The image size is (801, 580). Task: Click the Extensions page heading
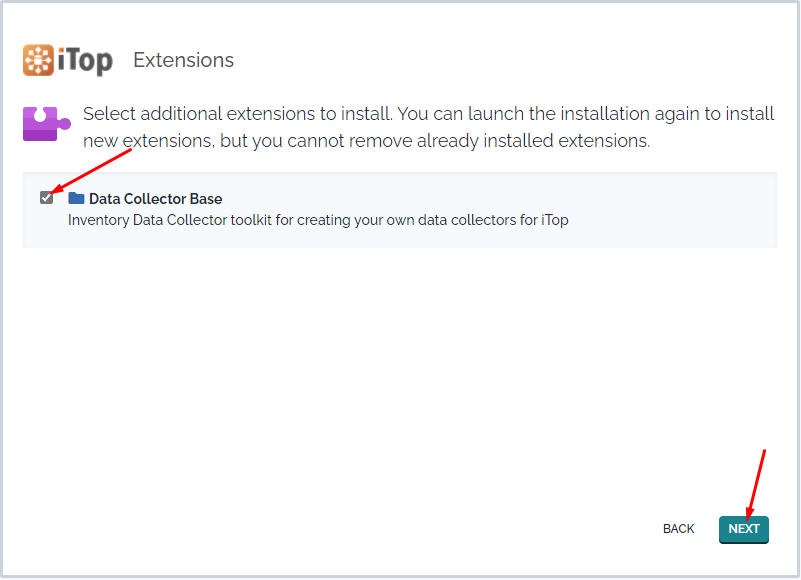183,60
